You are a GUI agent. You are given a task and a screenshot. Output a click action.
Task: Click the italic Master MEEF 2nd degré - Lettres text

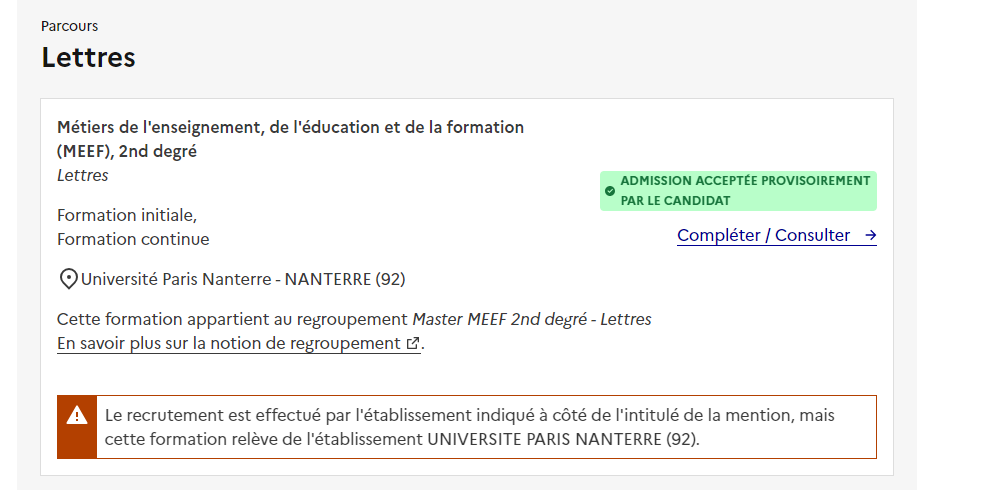532,320
